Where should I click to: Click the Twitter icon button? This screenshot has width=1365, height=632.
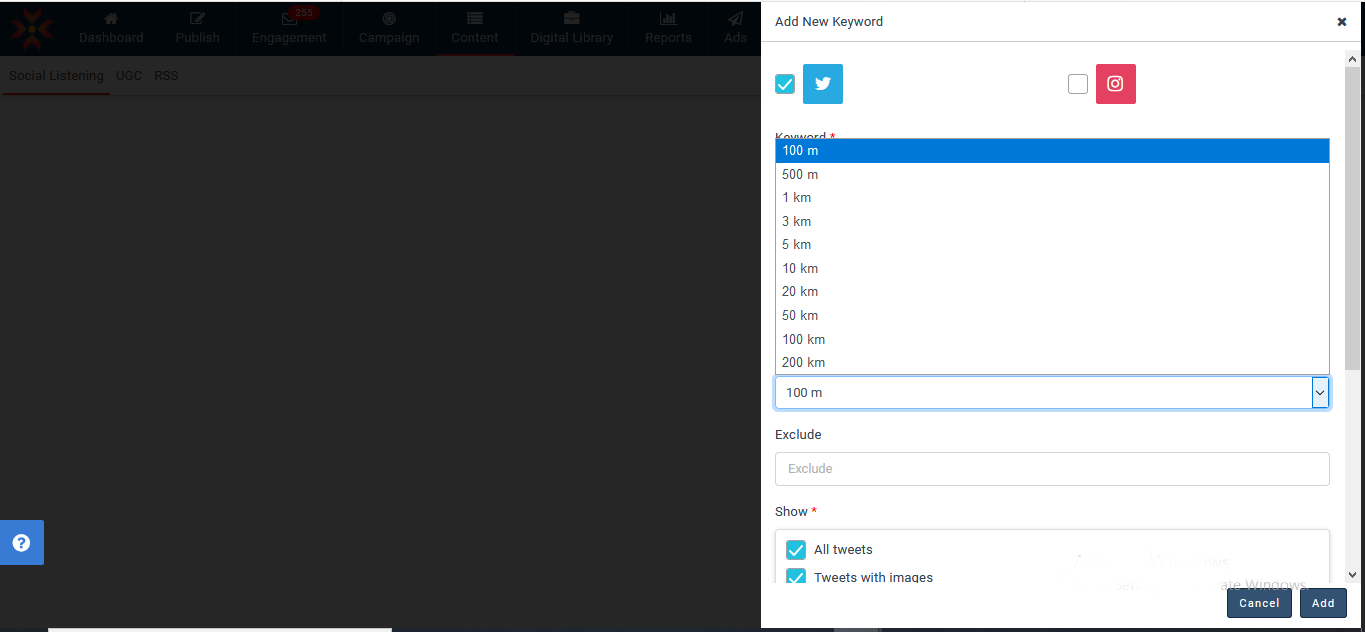(822, 84)
